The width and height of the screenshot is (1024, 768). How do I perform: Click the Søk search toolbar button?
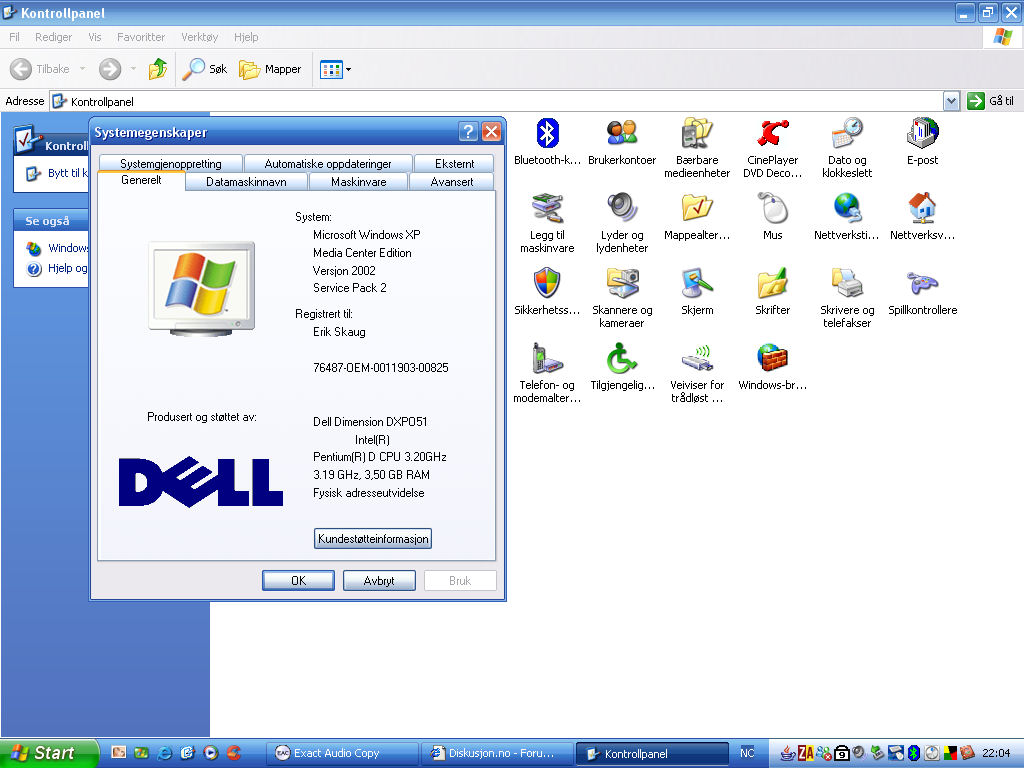205,69
